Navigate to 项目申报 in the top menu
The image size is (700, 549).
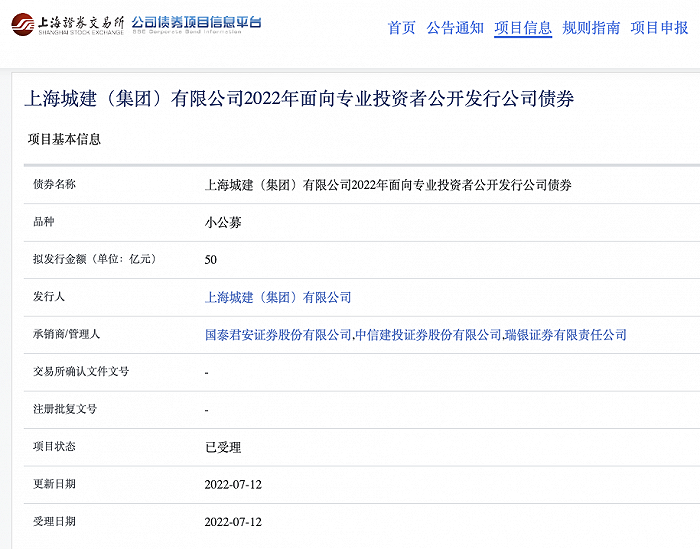659,28
